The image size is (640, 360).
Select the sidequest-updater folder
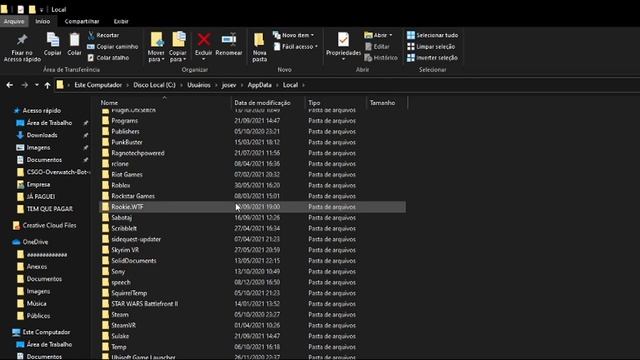coord(136,239)
